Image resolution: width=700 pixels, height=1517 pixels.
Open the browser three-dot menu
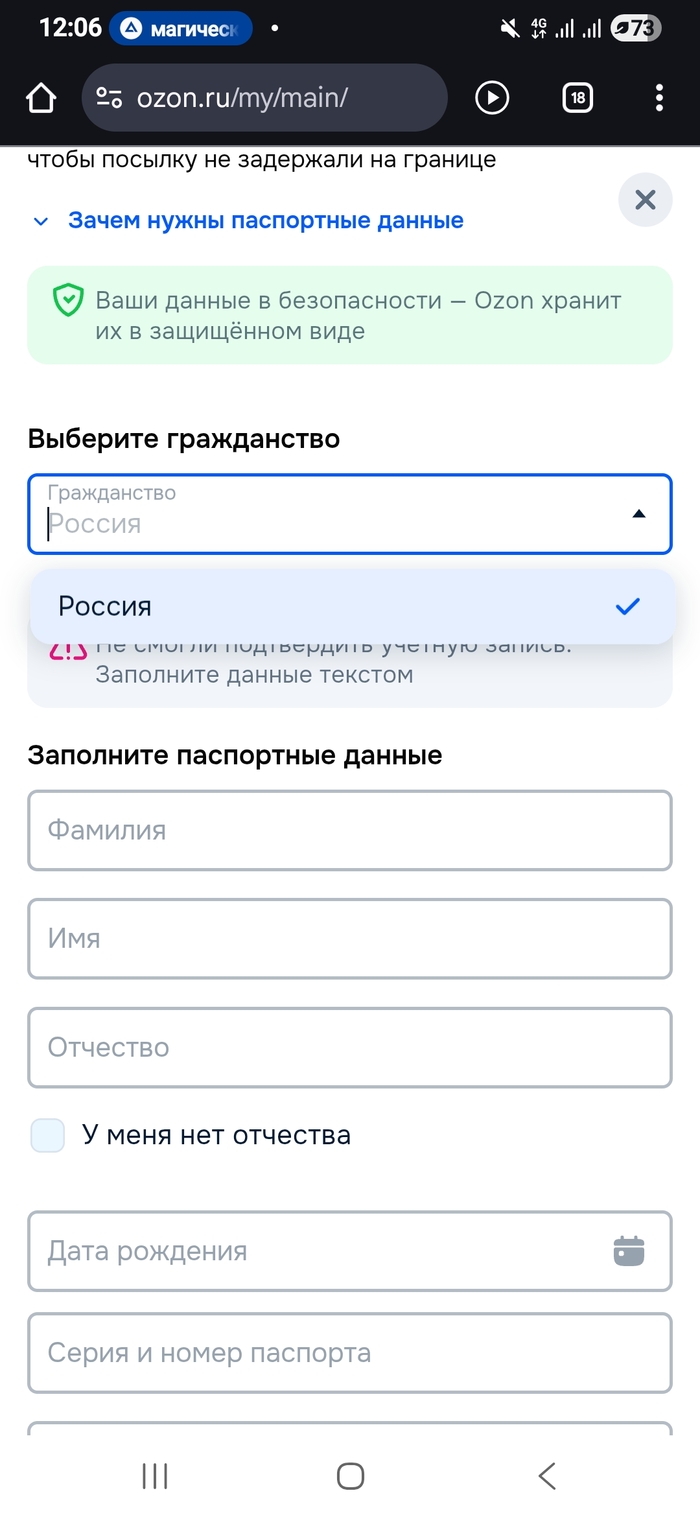tap(659, 98)
